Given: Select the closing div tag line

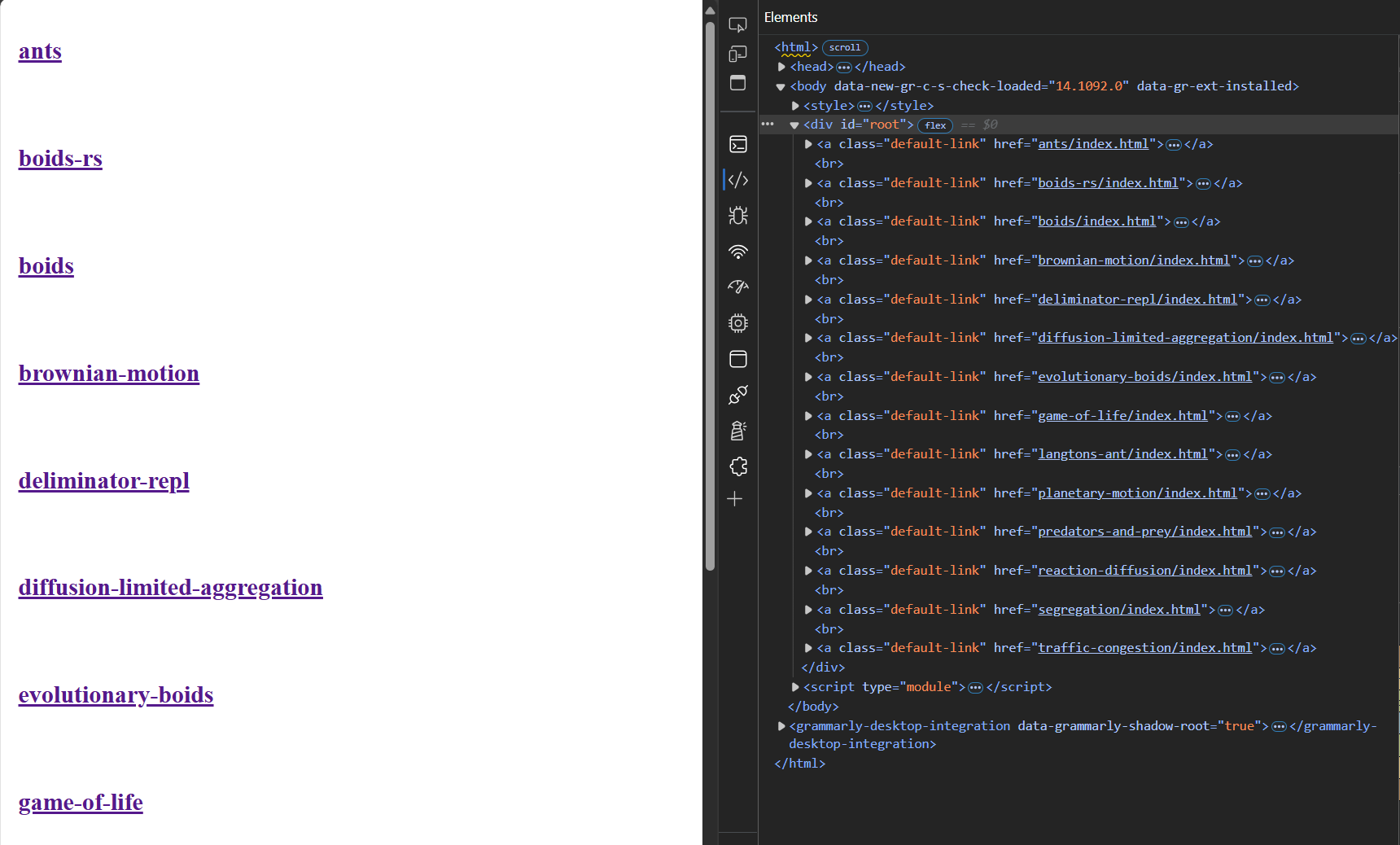Looking at the screenshot, I should [x=823, y=668].
